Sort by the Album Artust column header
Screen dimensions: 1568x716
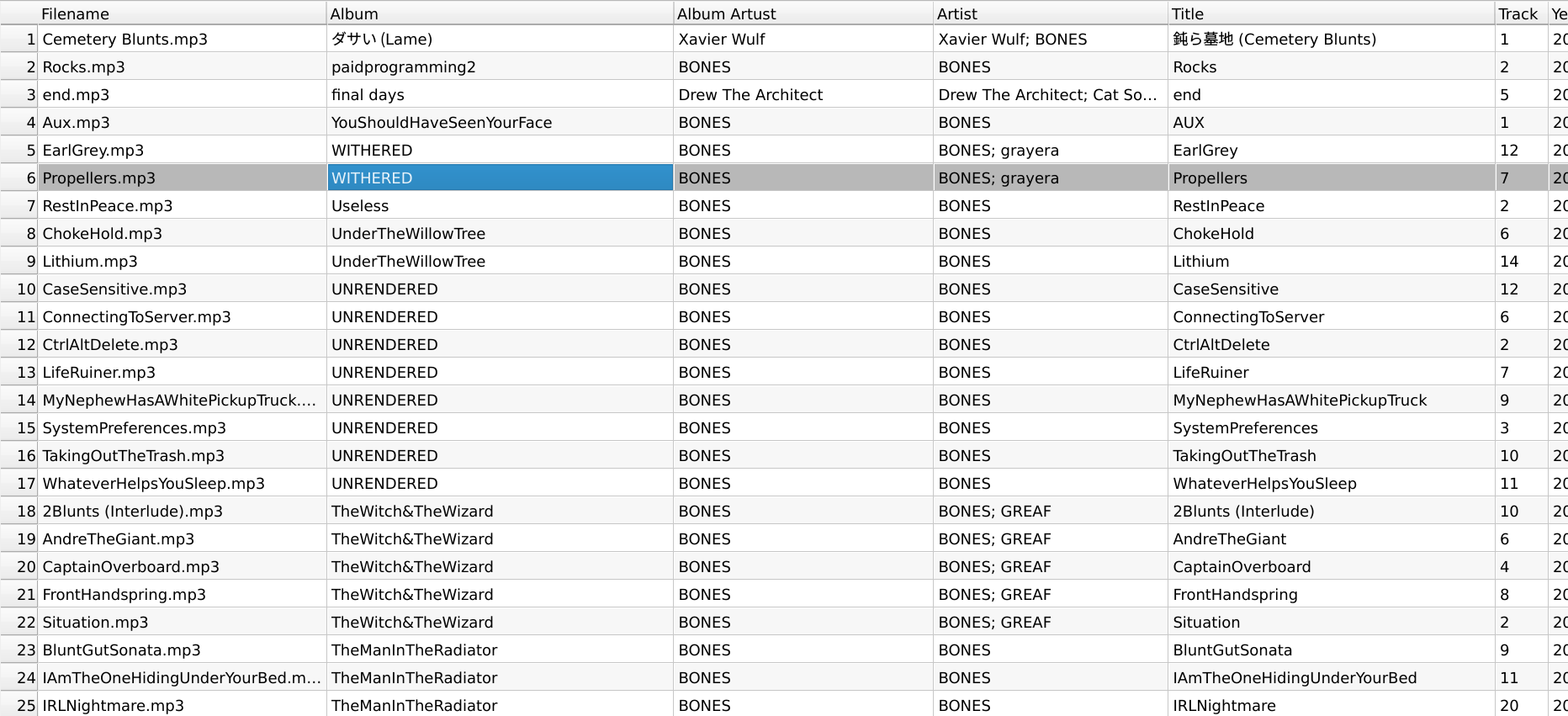[803, 13]
